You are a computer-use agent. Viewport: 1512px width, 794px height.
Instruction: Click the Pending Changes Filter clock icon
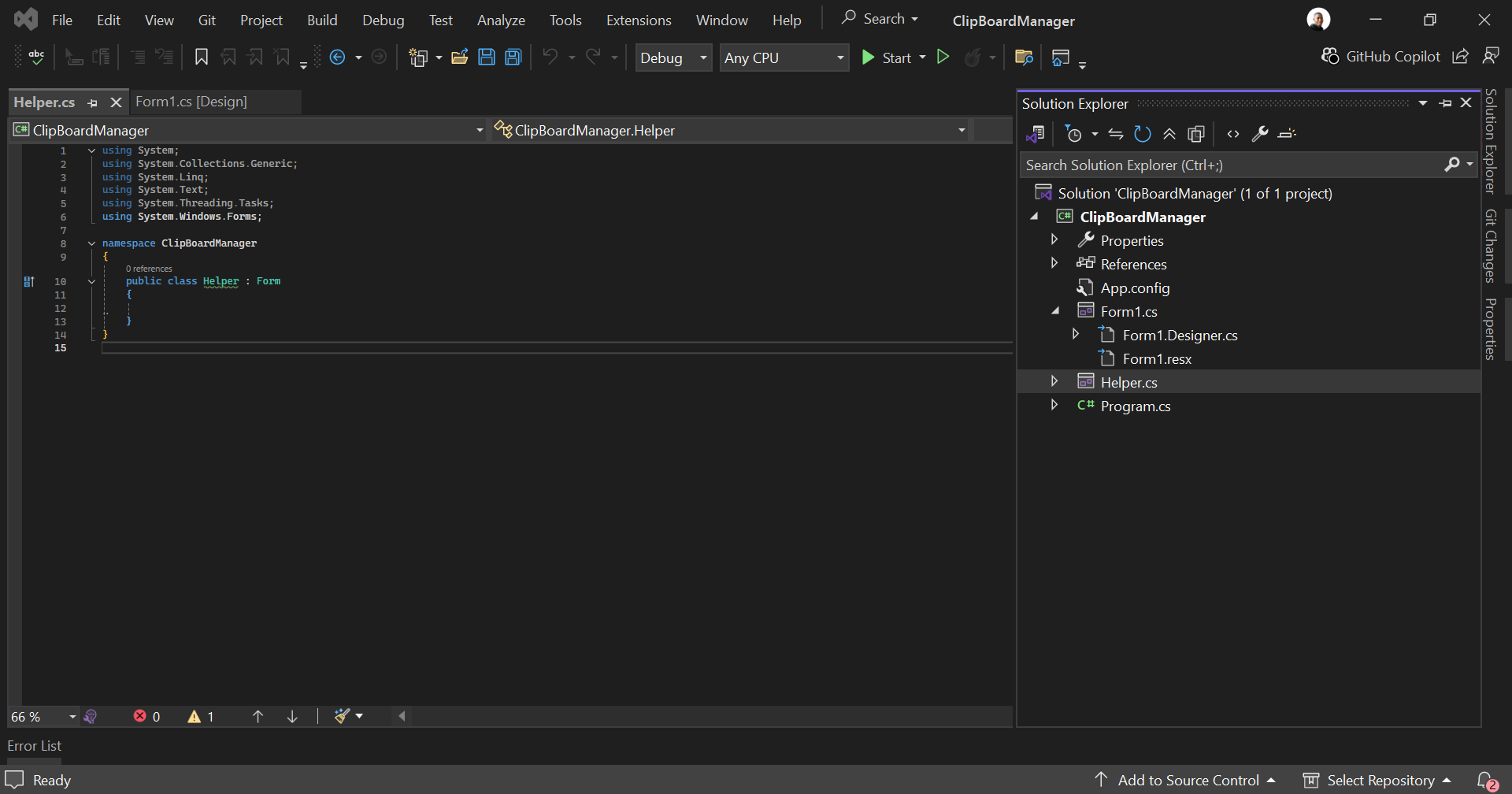click(x=1073, y=134)
